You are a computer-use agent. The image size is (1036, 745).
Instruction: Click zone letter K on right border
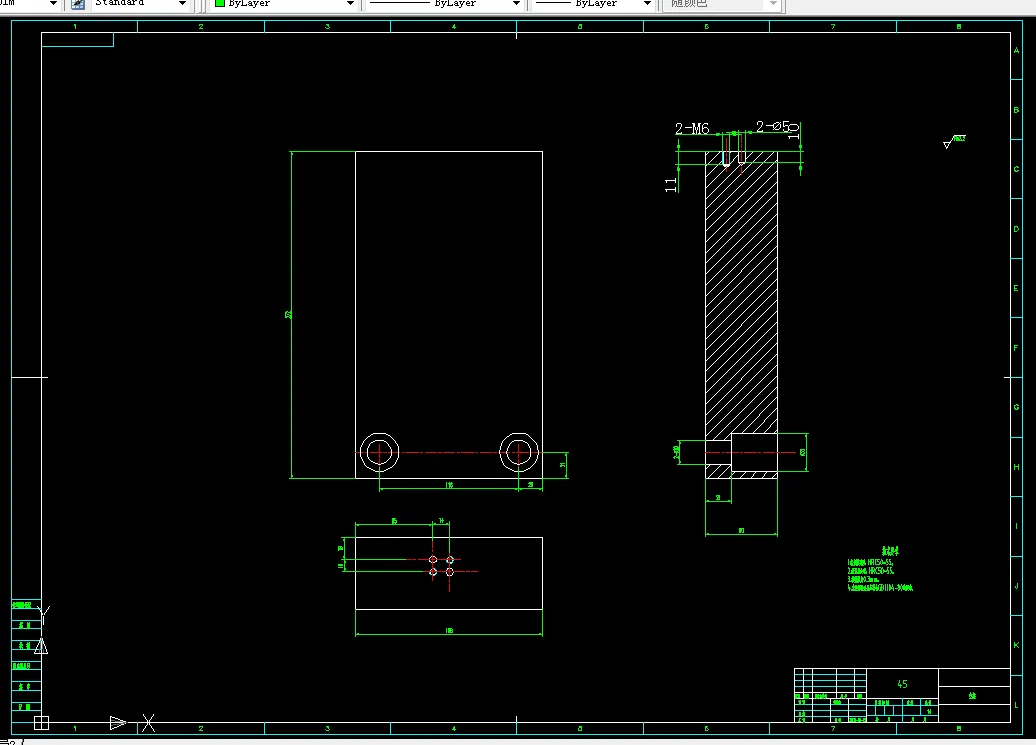point(1016,645)
